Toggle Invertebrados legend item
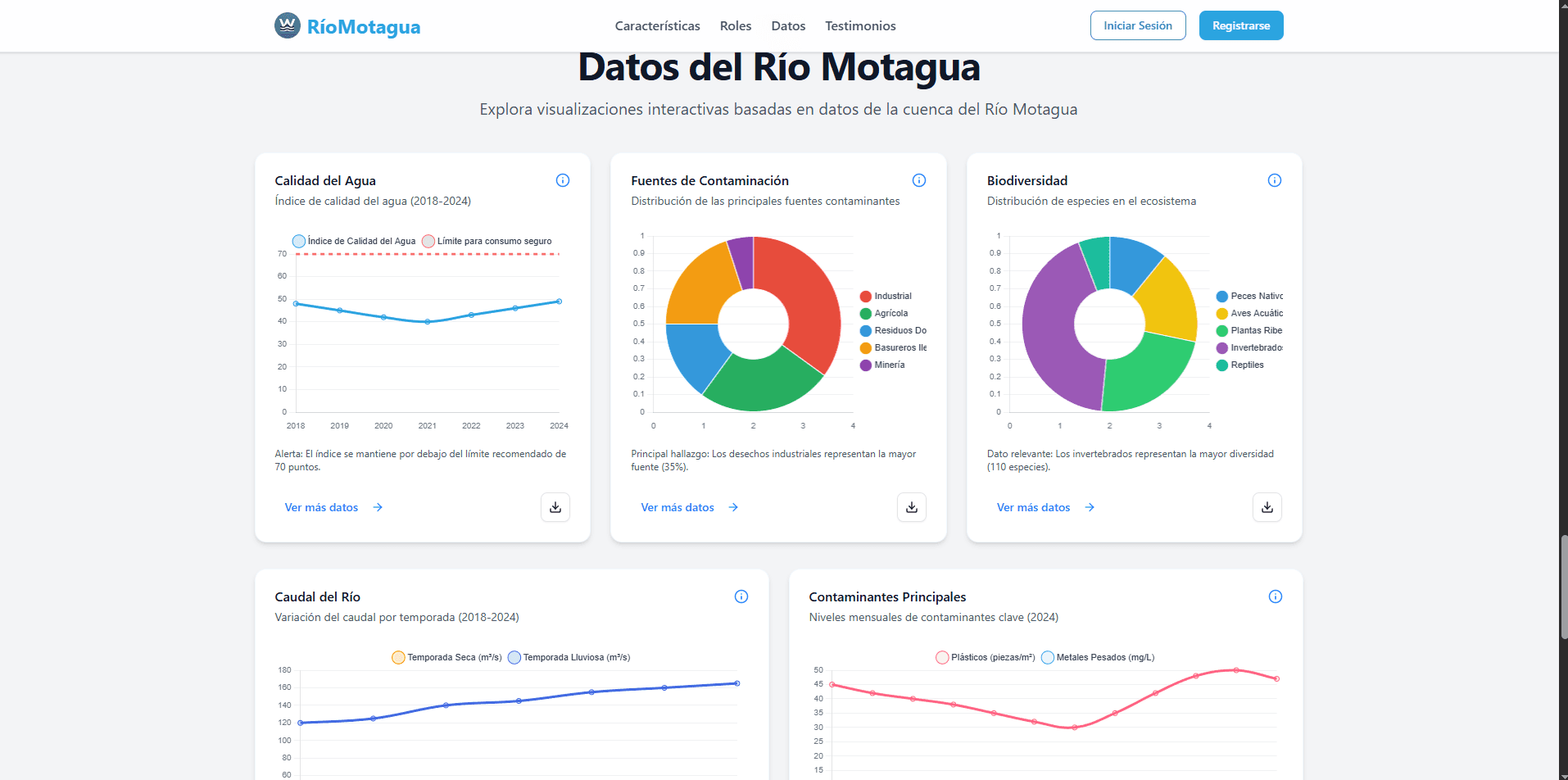The height and width of the screenshot is (780, 1568). (1249, 348)
